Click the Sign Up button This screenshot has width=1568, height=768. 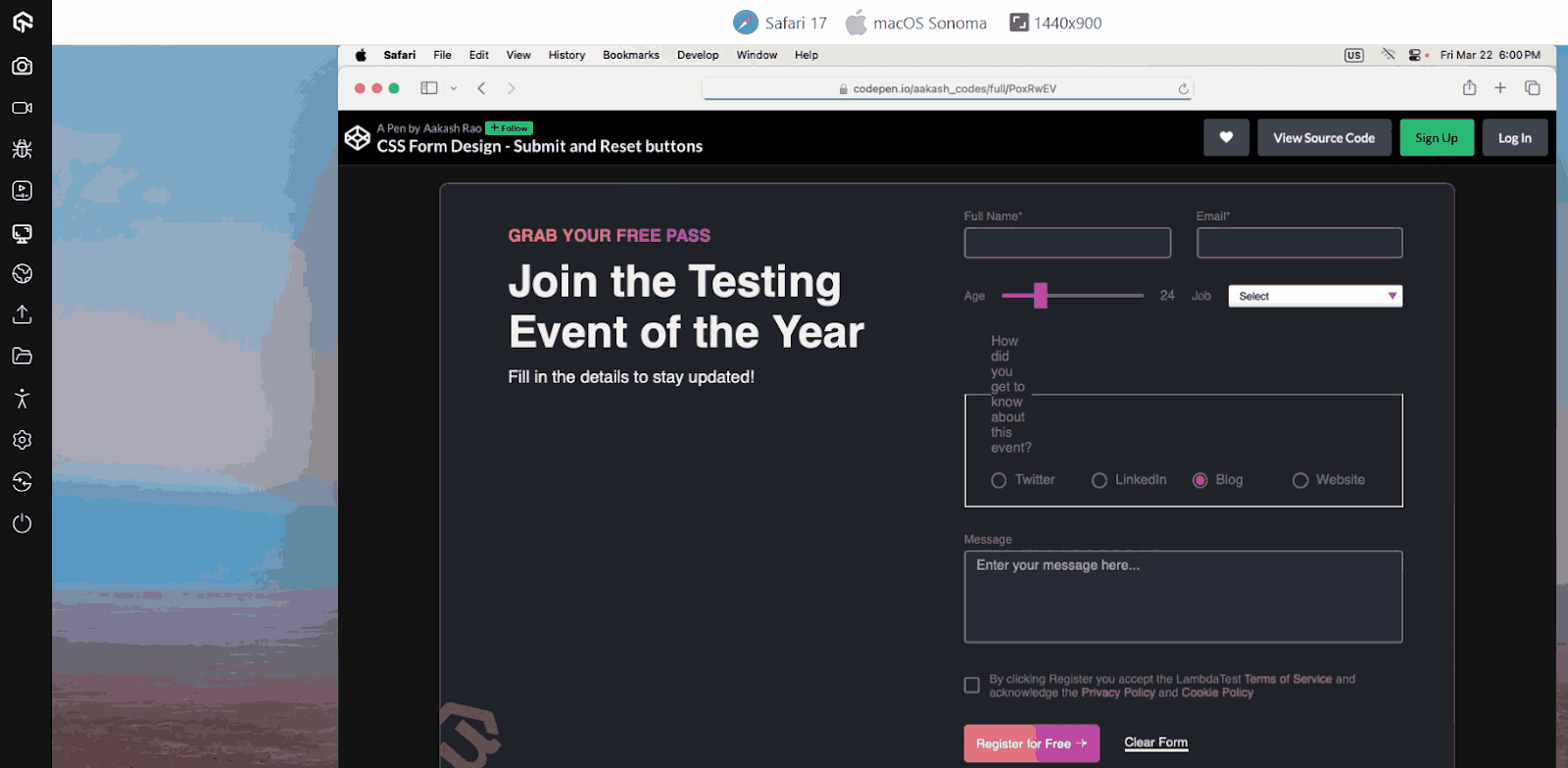(x=1436, y=138)
